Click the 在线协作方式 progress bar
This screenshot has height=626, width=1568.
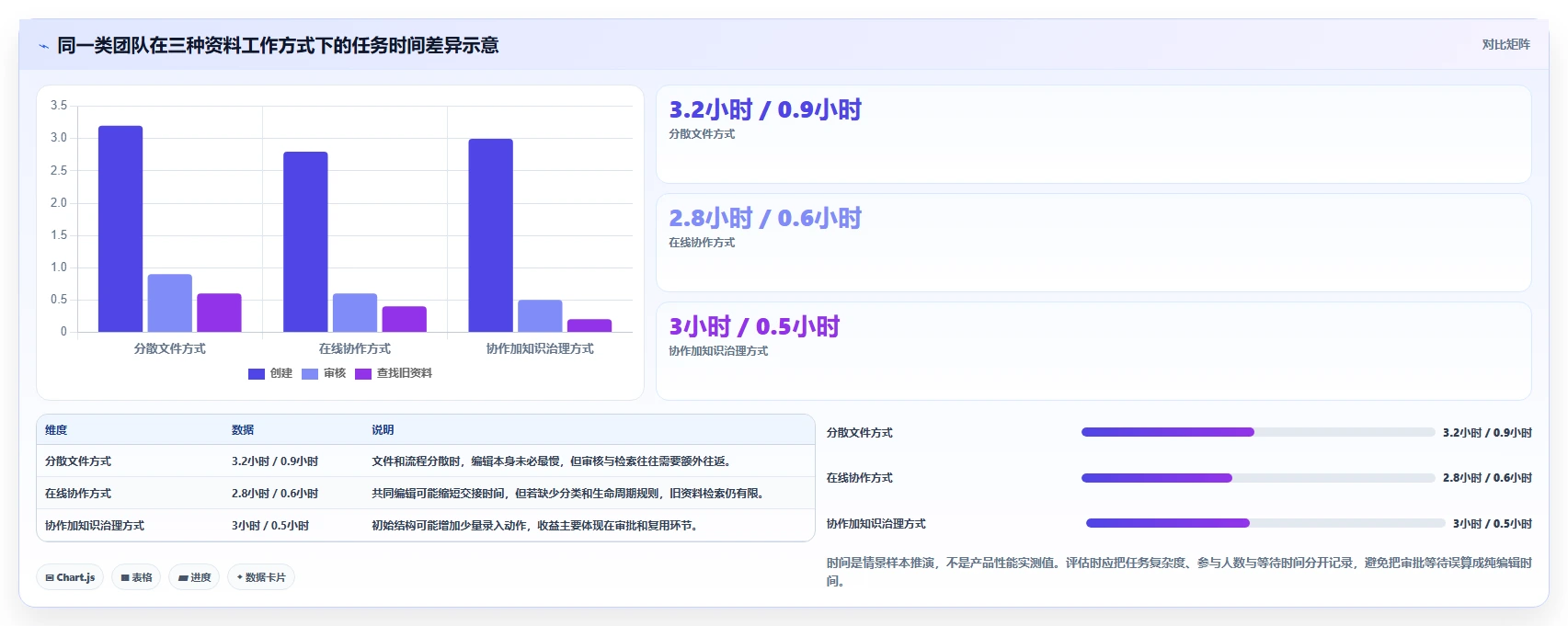[x=1258, y=478]
